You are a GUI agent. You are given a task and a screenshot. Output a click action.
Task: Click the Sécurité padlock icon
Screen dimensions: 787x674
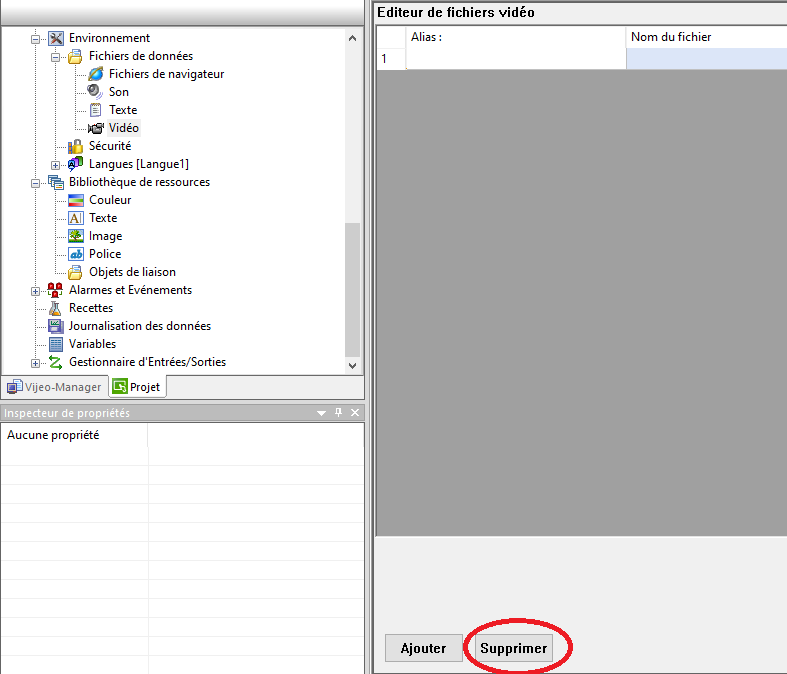tap(75, 146)
